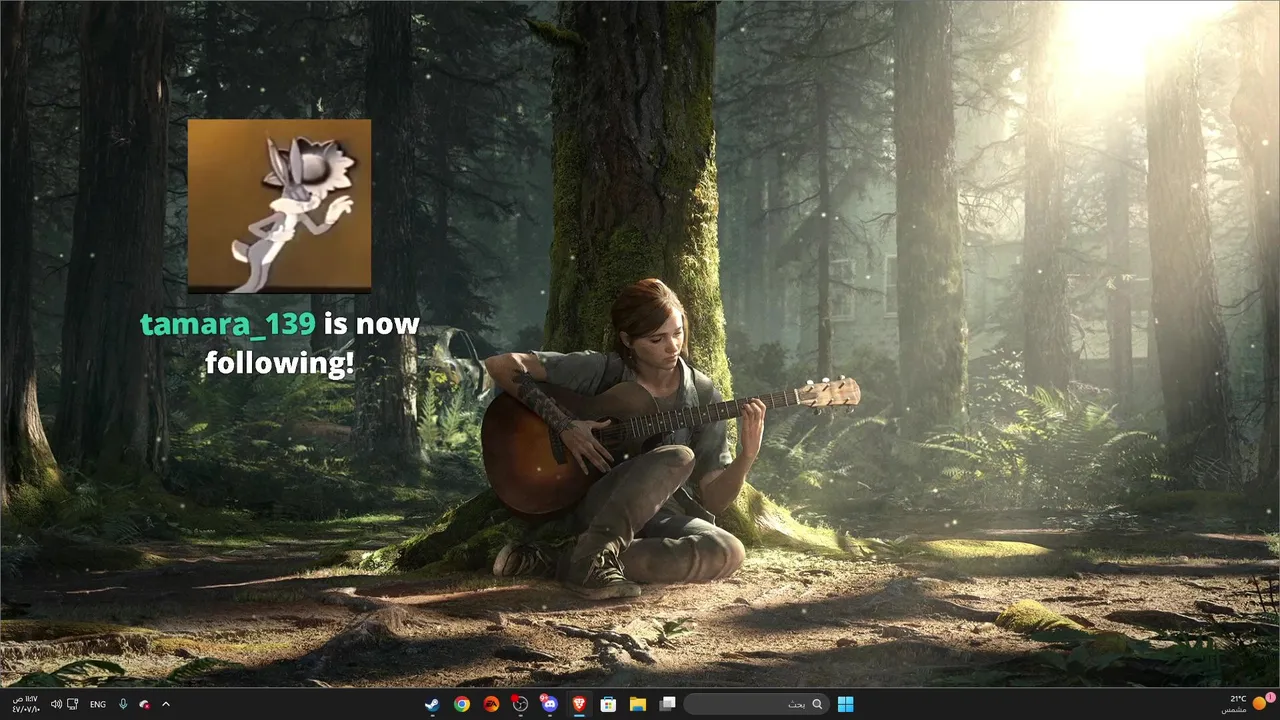Open the EA app taskbar icon
This screenshot has width=1280, height=720.
click(490, 704)
